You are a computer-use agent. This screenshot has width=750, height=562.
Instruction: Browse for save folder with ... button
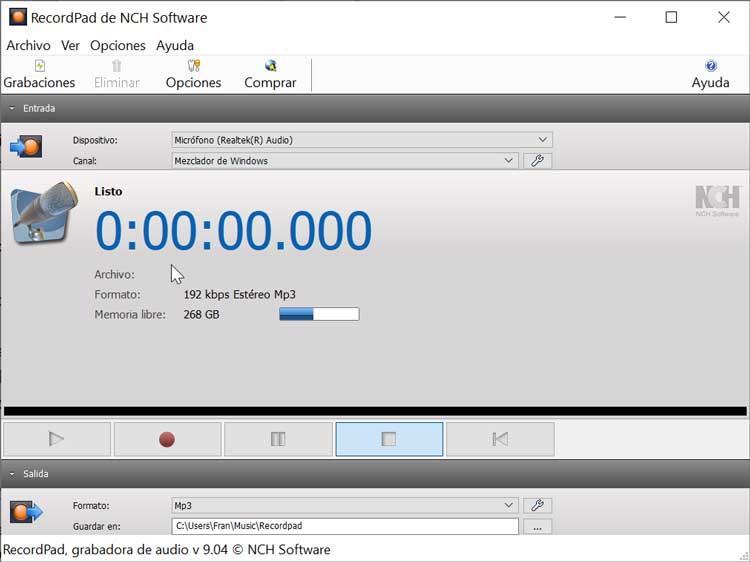coord(537,527)
